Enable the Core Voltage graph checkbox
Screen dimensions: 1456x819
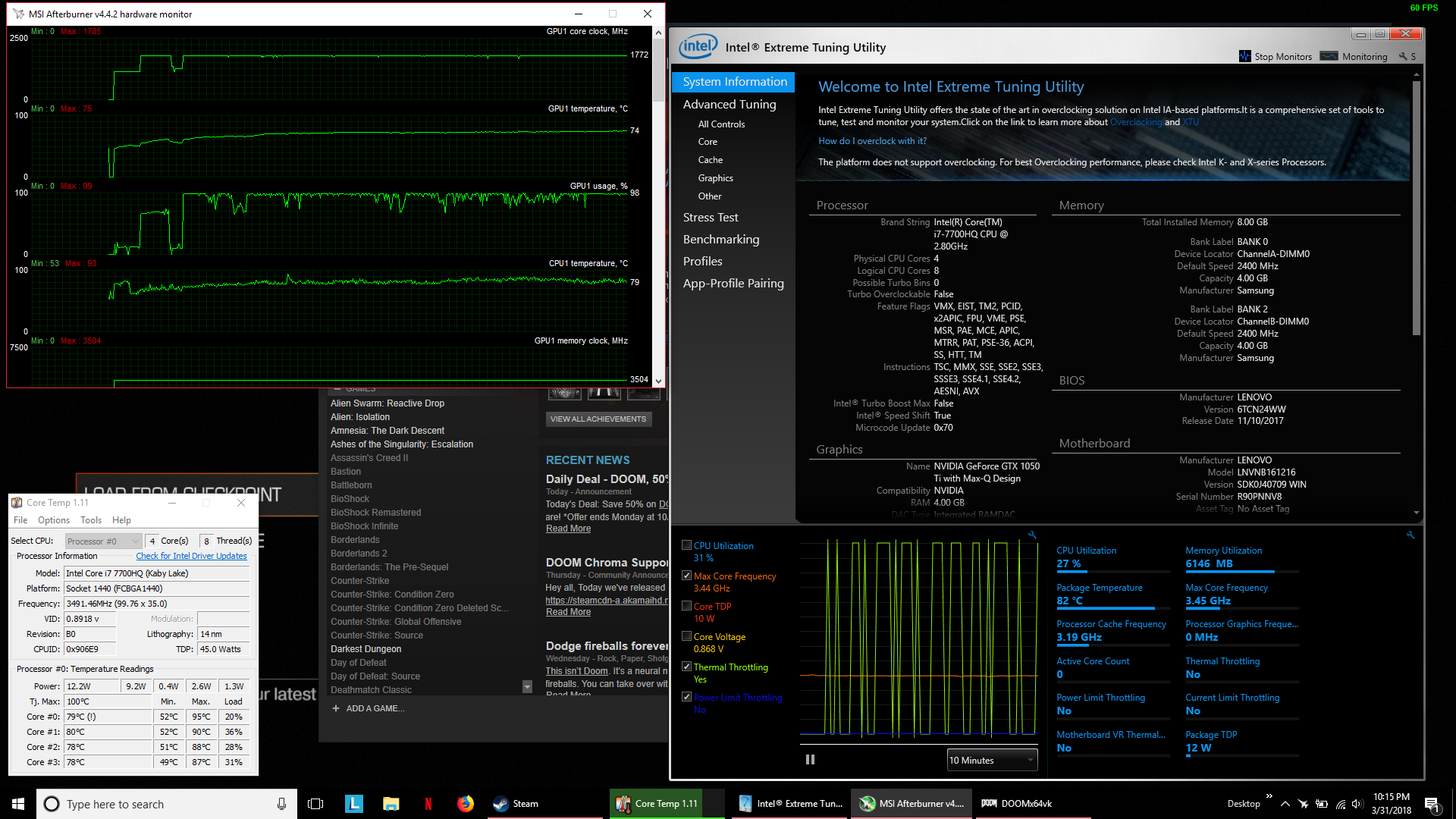click(x=686, y=636)
